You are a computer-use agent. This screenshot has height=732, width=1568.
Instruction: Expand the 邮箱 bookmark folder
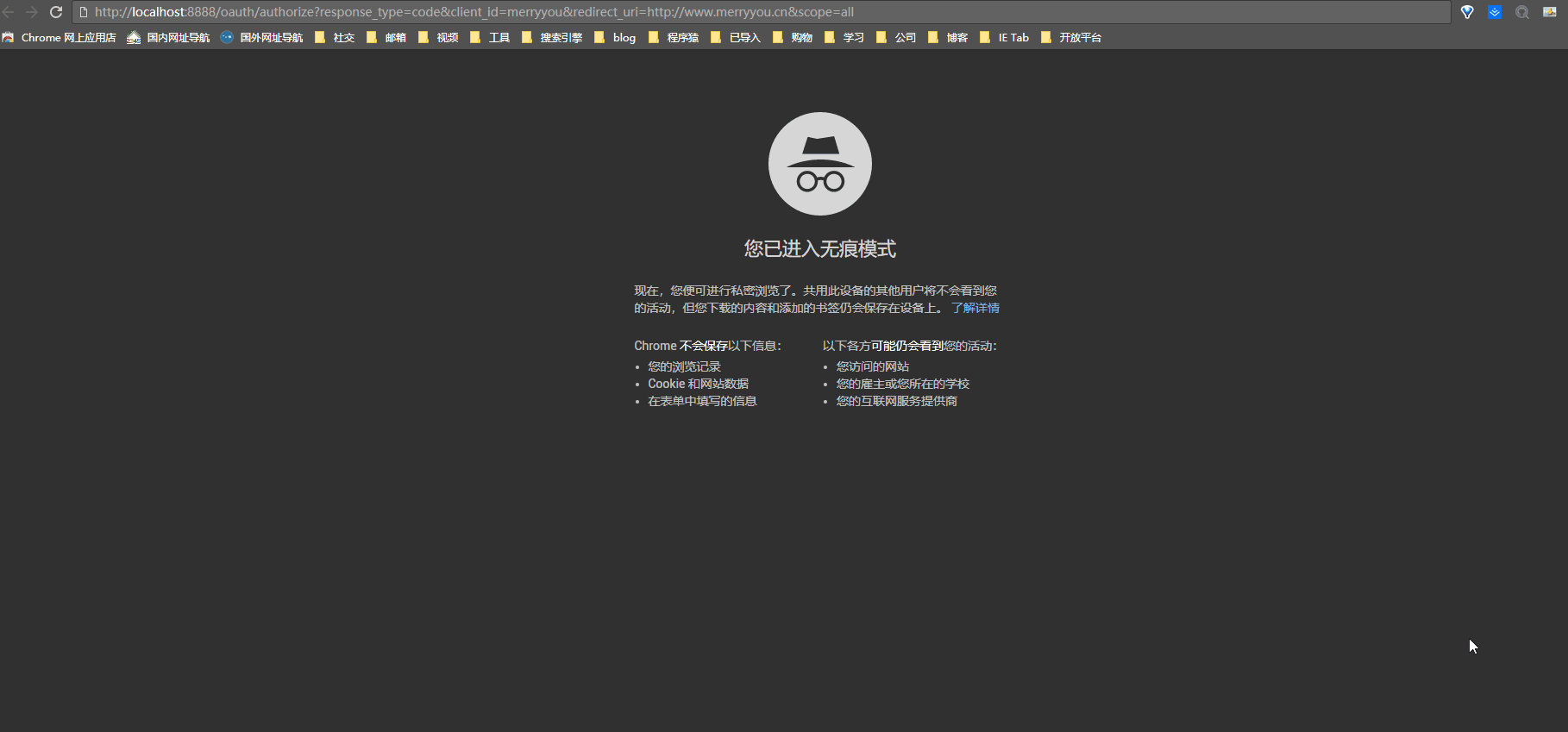(x=386, y=37)
